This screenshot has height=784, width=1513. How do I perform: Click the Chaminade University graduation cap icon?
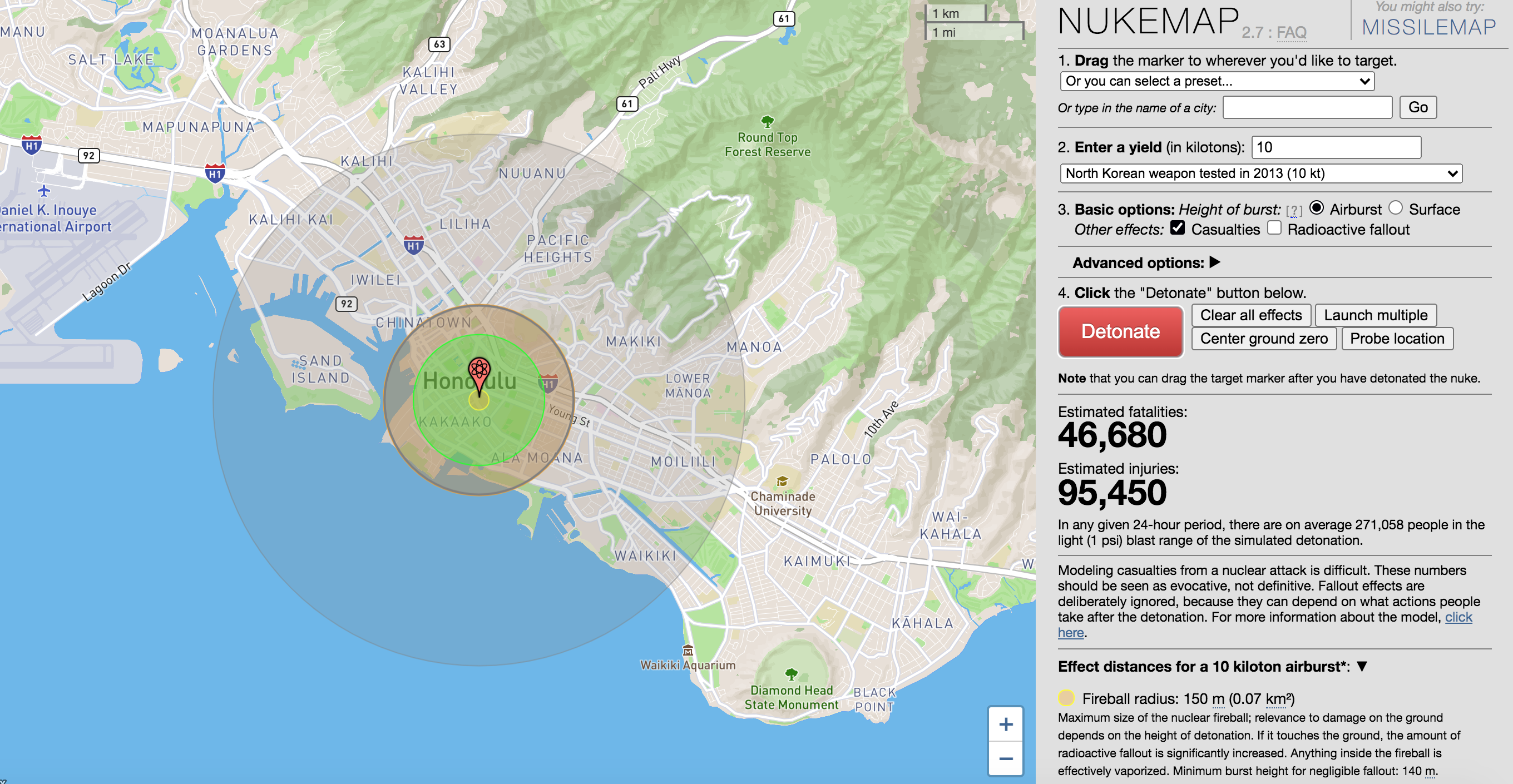pos(782,482)
